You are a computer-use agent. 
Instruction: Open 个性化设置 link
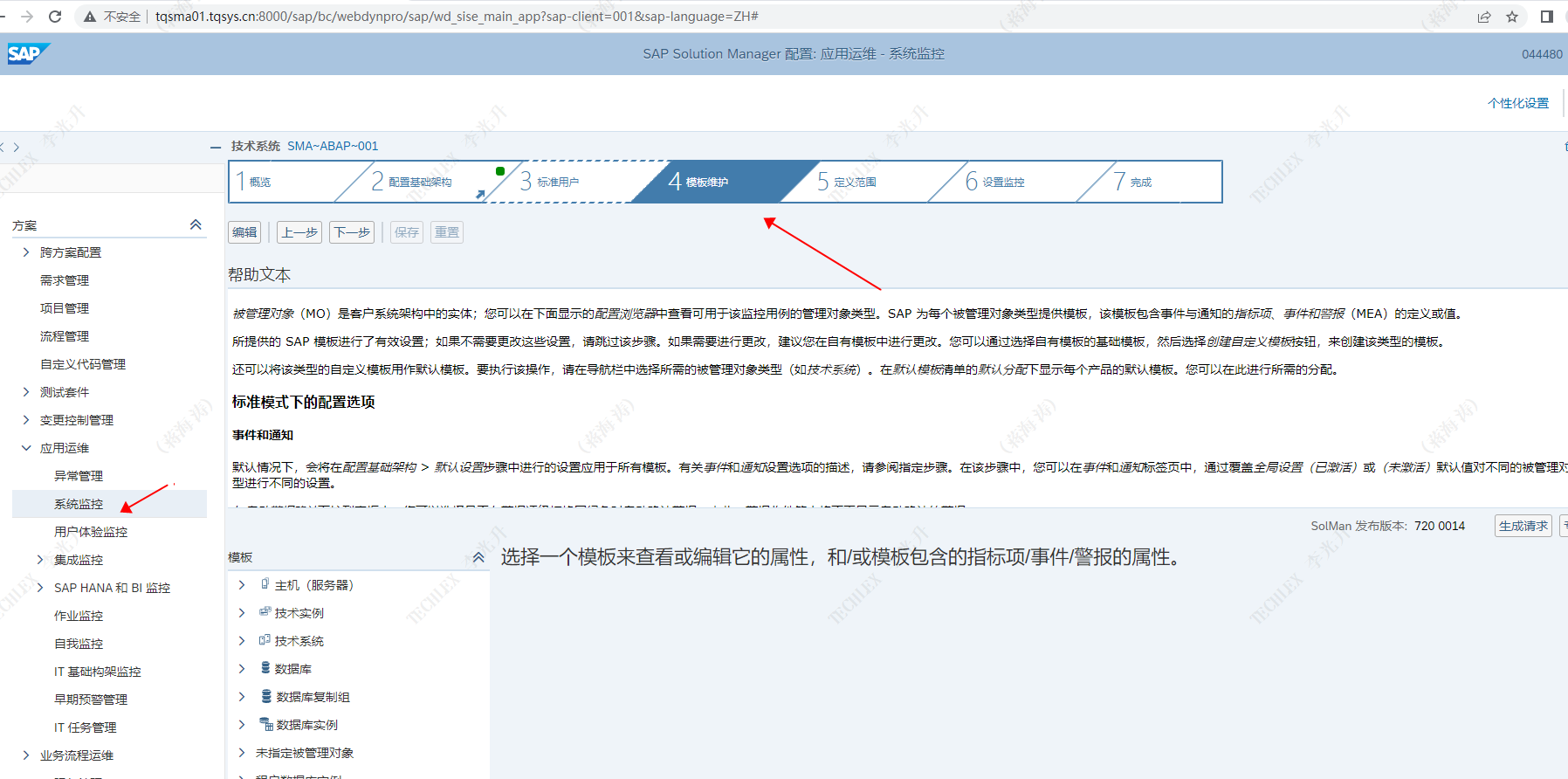1518,103
